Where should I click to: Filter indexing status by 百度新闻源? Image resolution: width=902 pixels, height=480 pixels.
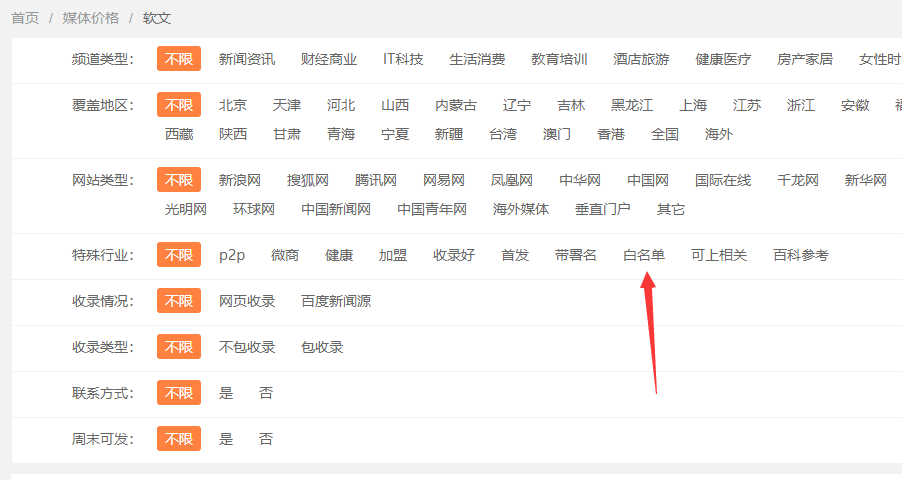pos(336,301)
